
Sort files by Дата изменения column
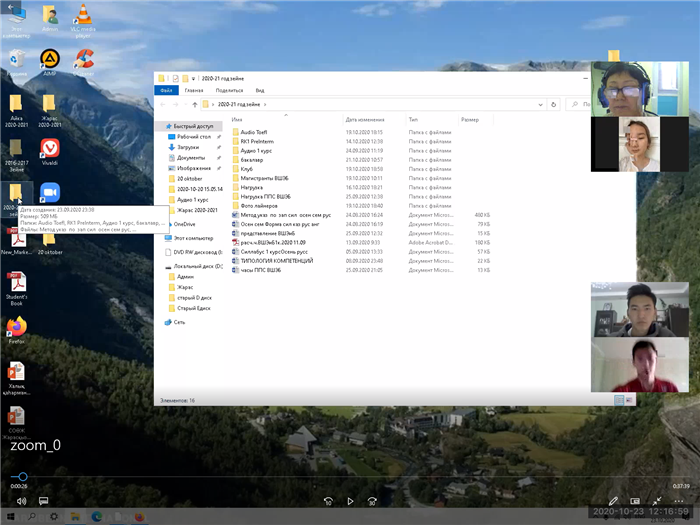coord(365,119)
